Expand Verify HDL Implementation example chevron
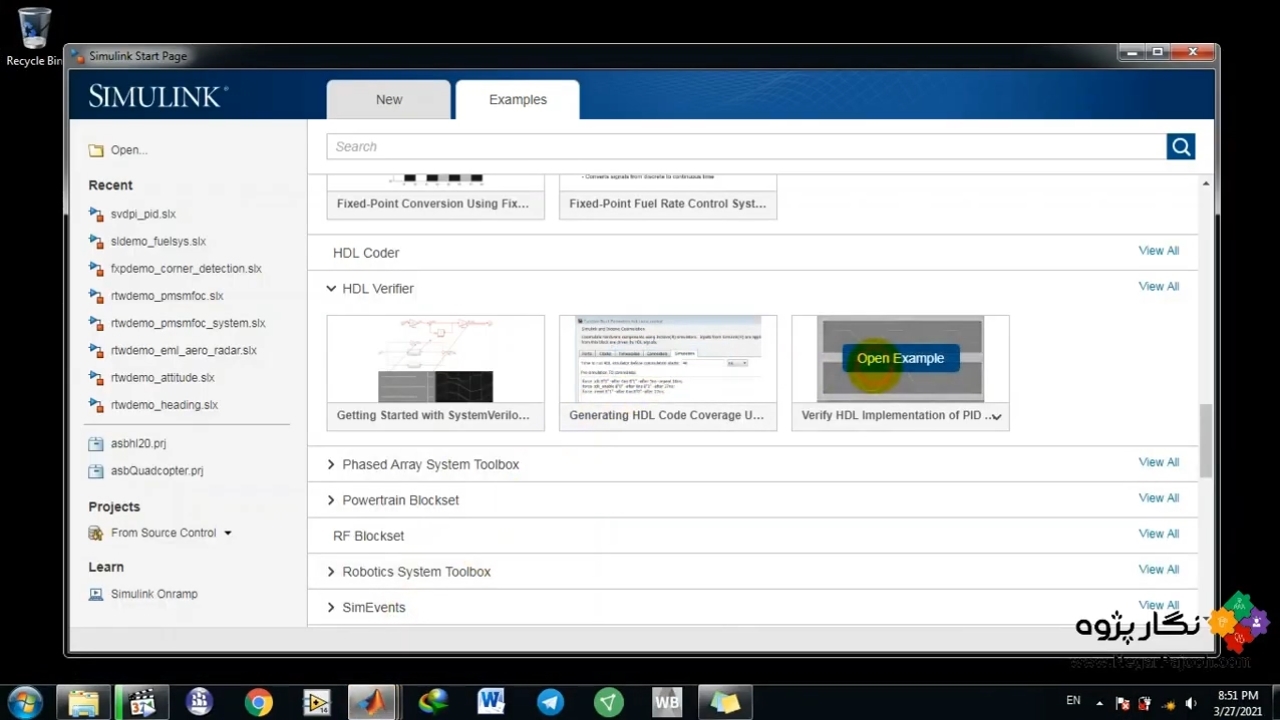Image resolution: width=1280 pixels, height=720 pixels. coord(996,416)
